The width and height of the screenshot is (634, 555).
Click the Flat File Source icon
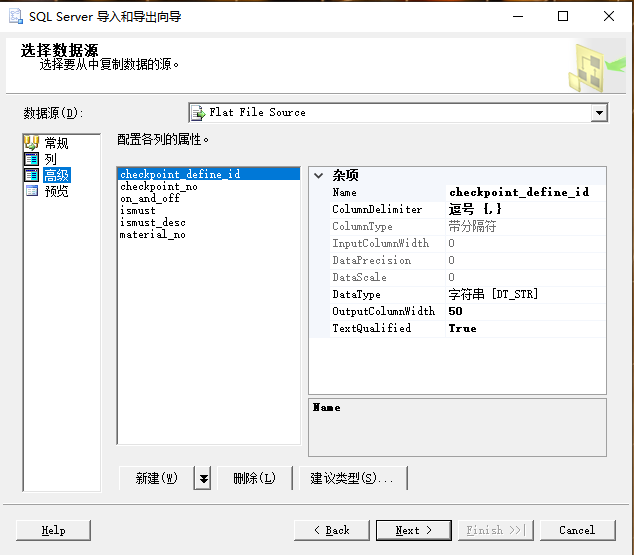click(198, 113)
